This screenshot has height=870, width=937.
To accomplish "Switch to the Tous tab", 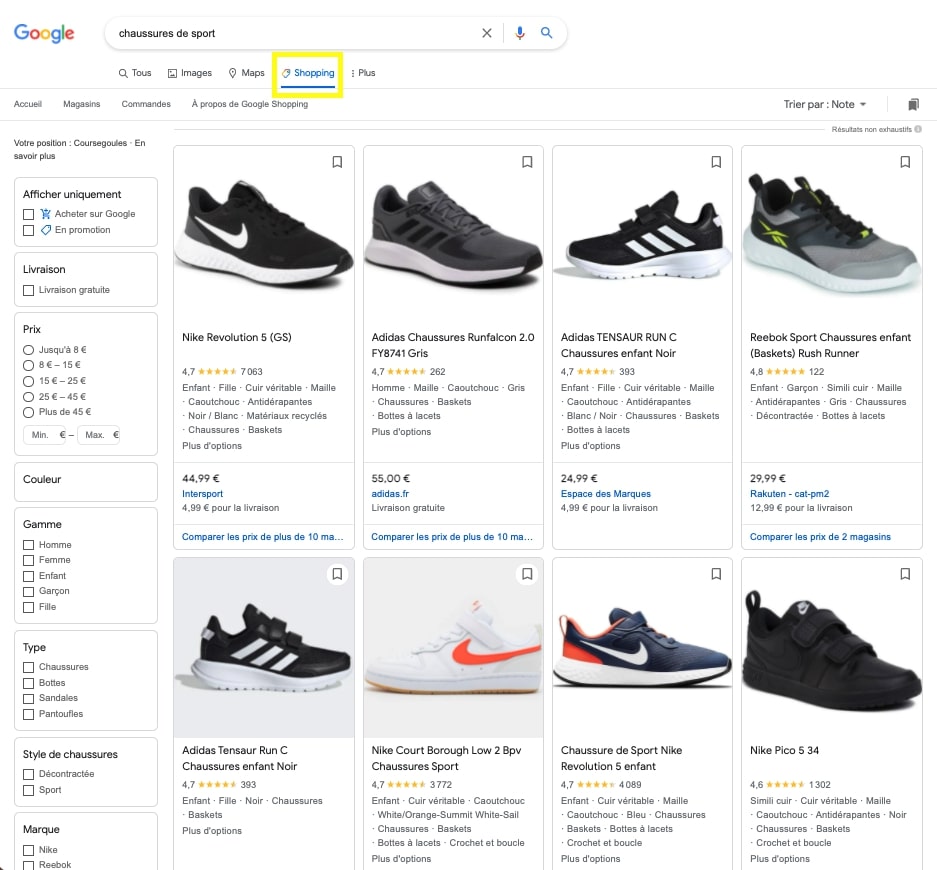I will point(135,73).
